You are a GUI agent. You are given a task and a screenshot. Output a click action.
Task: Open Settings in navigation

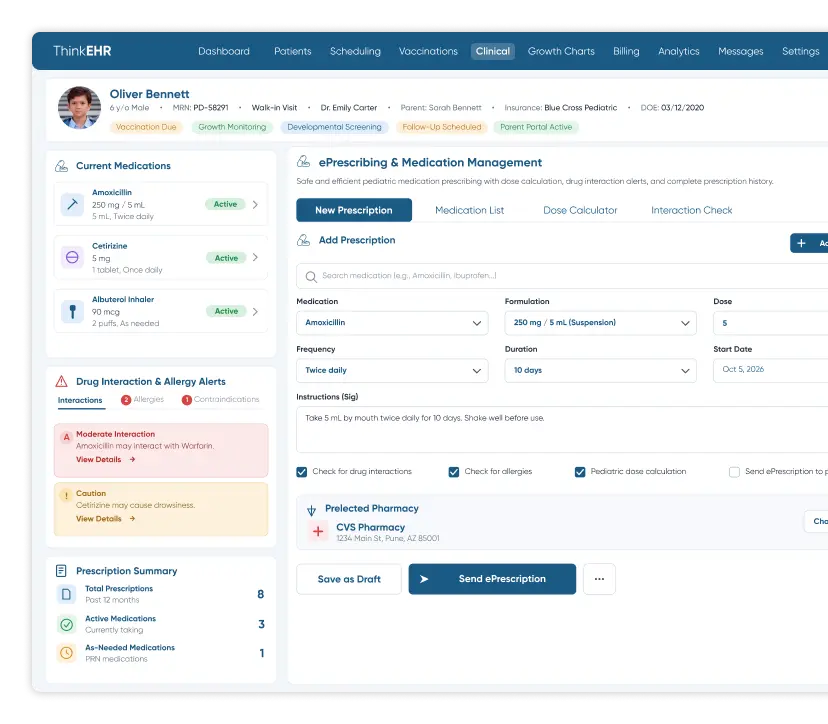click(801, 51)
